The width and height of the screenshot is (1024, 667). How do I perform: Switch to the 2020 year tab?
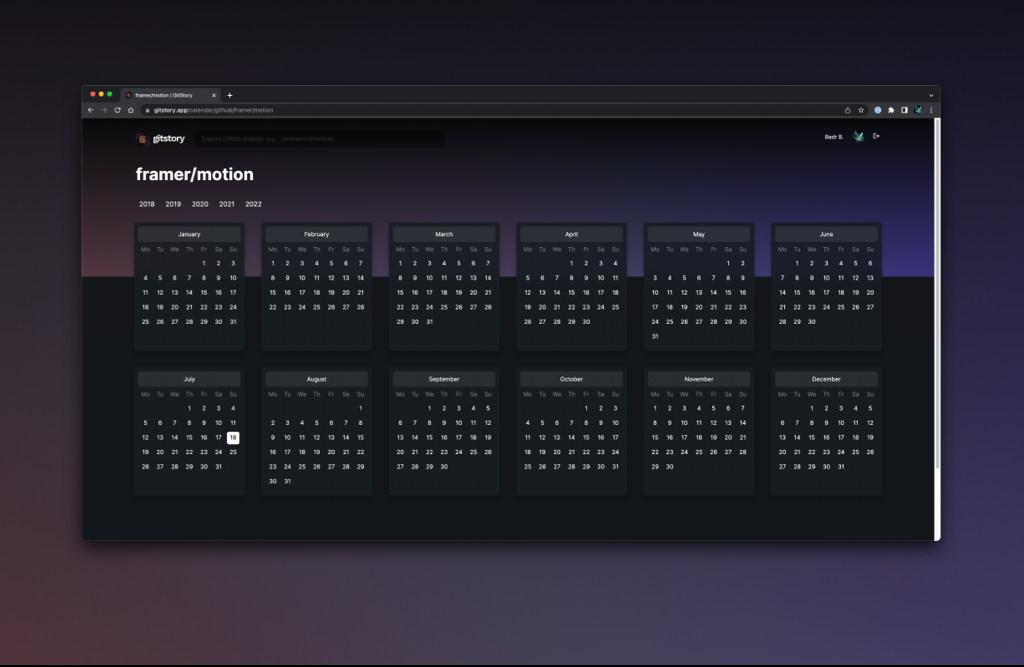pos(200,204)
